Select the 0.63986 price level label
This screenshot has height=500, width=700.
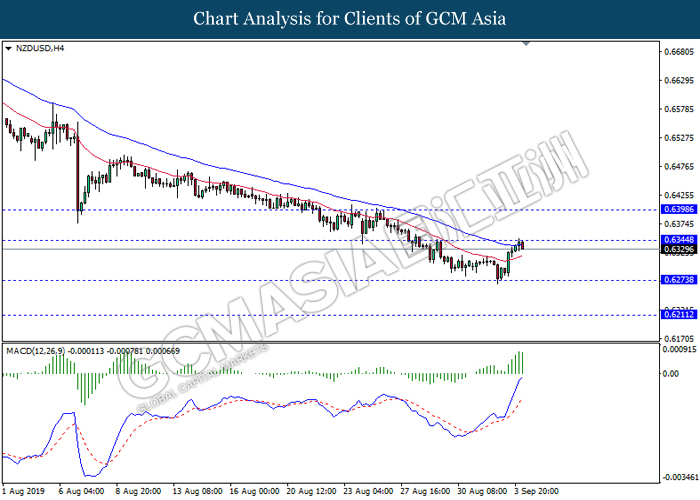679,209
